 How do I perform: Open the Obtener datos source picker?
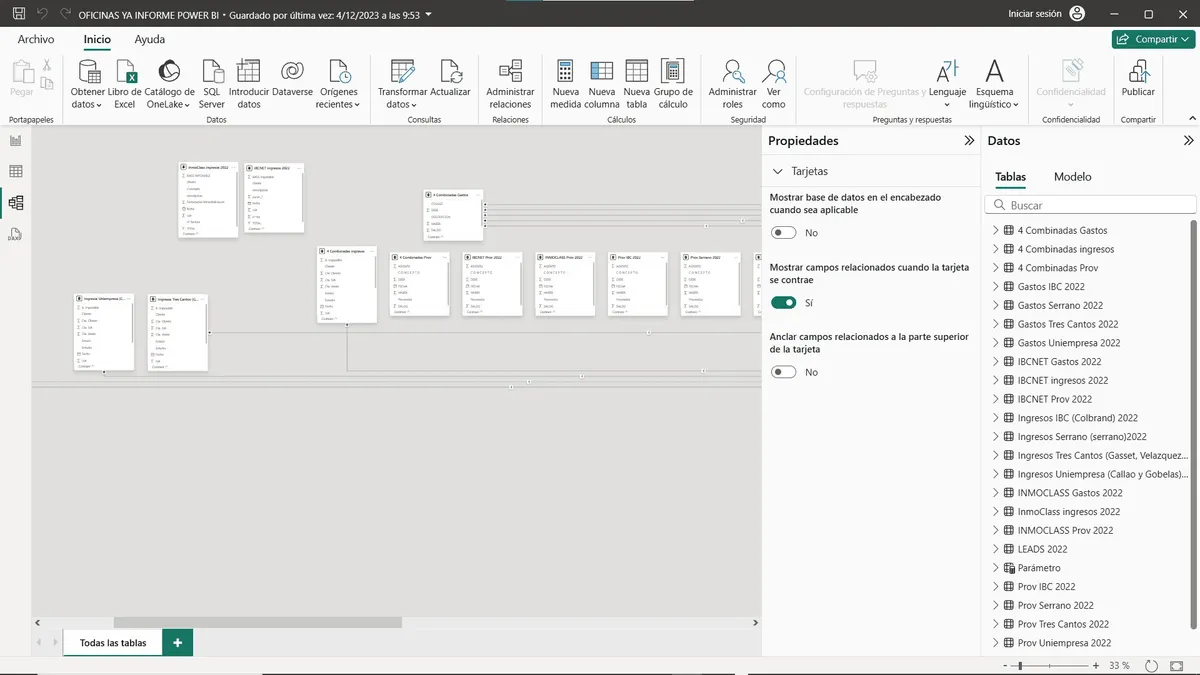pyautogui.click(x=88, y=85)
